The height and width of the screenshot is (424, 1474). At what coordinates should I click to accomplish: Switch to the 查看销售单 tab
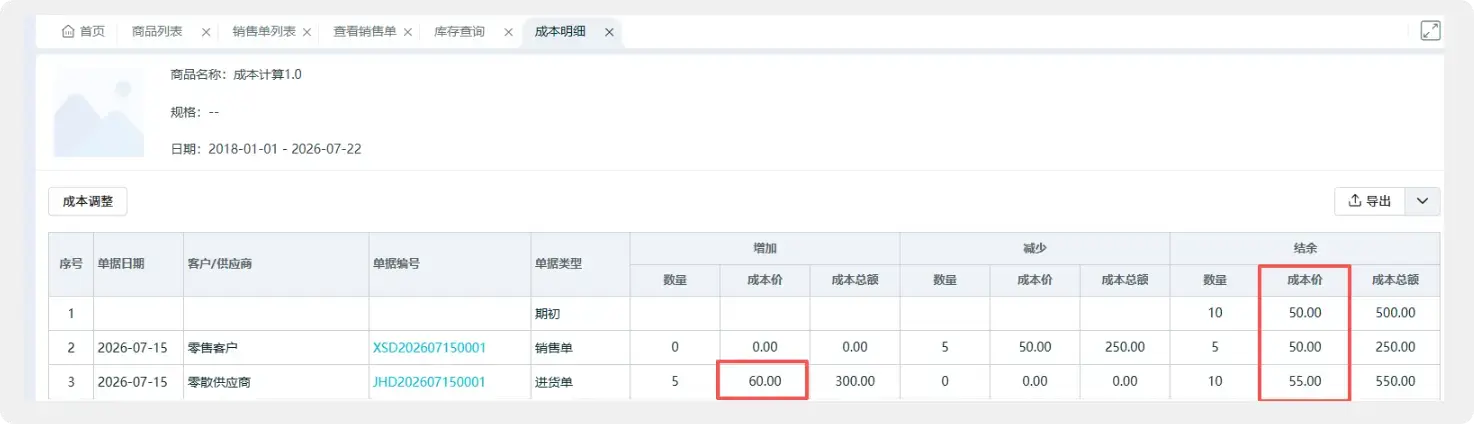(365, 32)
